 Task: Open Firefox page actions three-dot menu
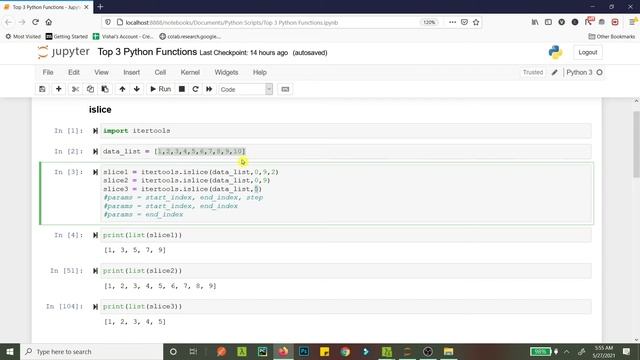452,22
